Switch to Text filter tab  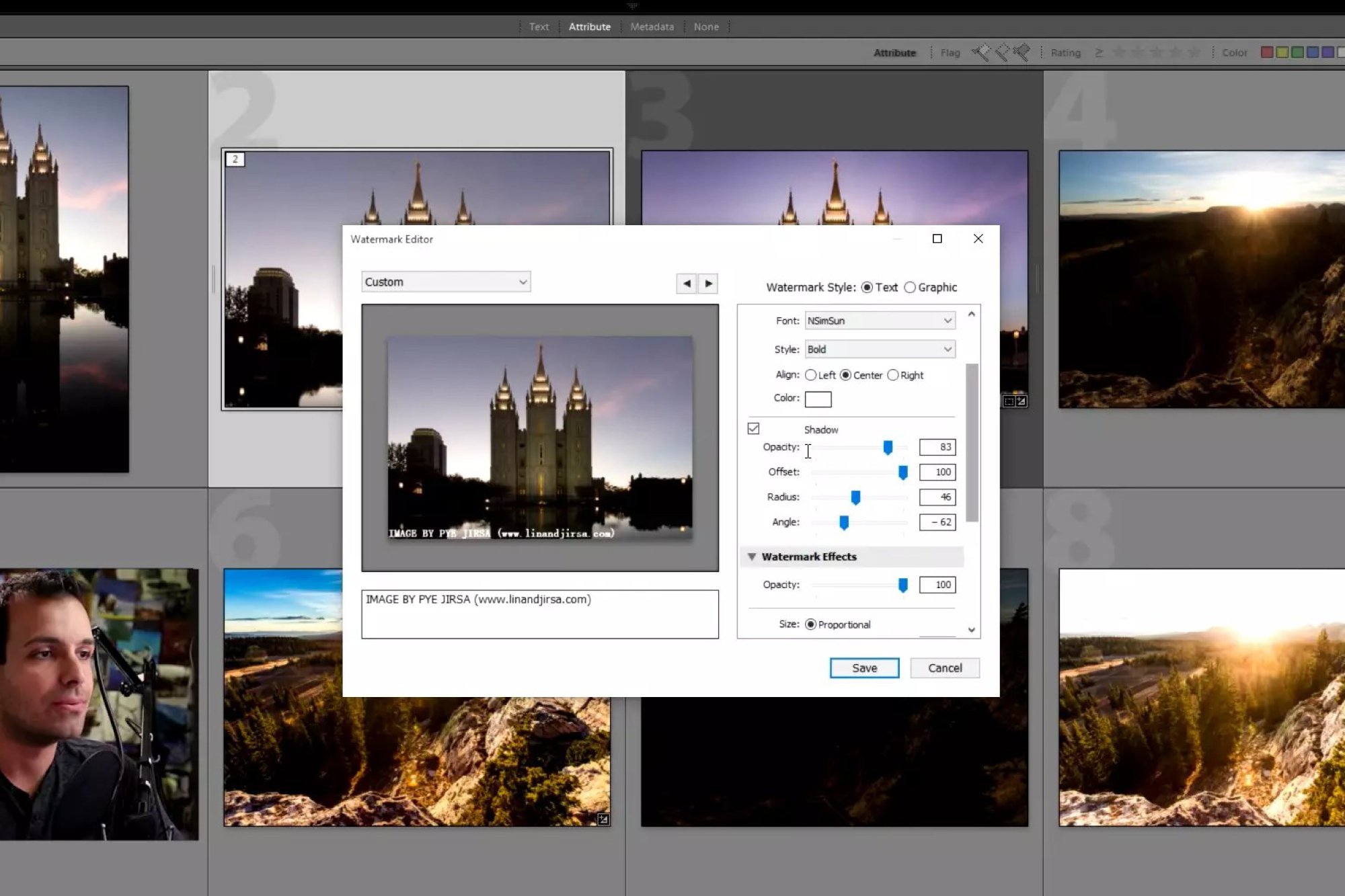click(x=539, y=27)
